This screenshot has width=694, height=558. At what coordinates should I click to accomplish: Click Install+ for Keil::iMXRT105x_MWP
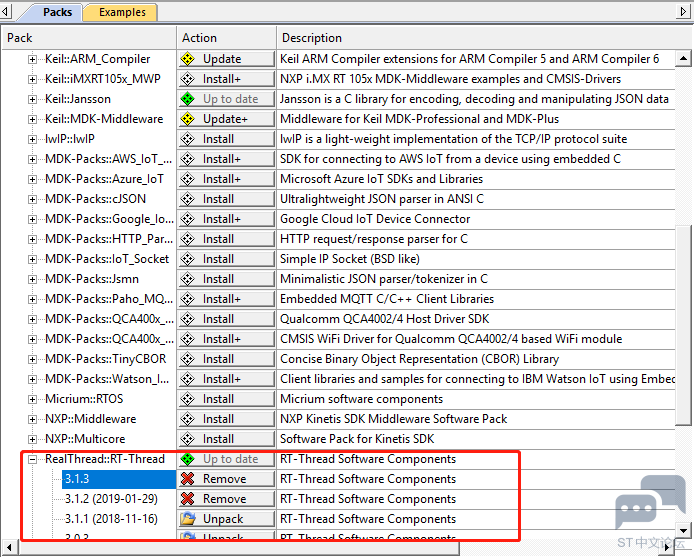[227, 79]
